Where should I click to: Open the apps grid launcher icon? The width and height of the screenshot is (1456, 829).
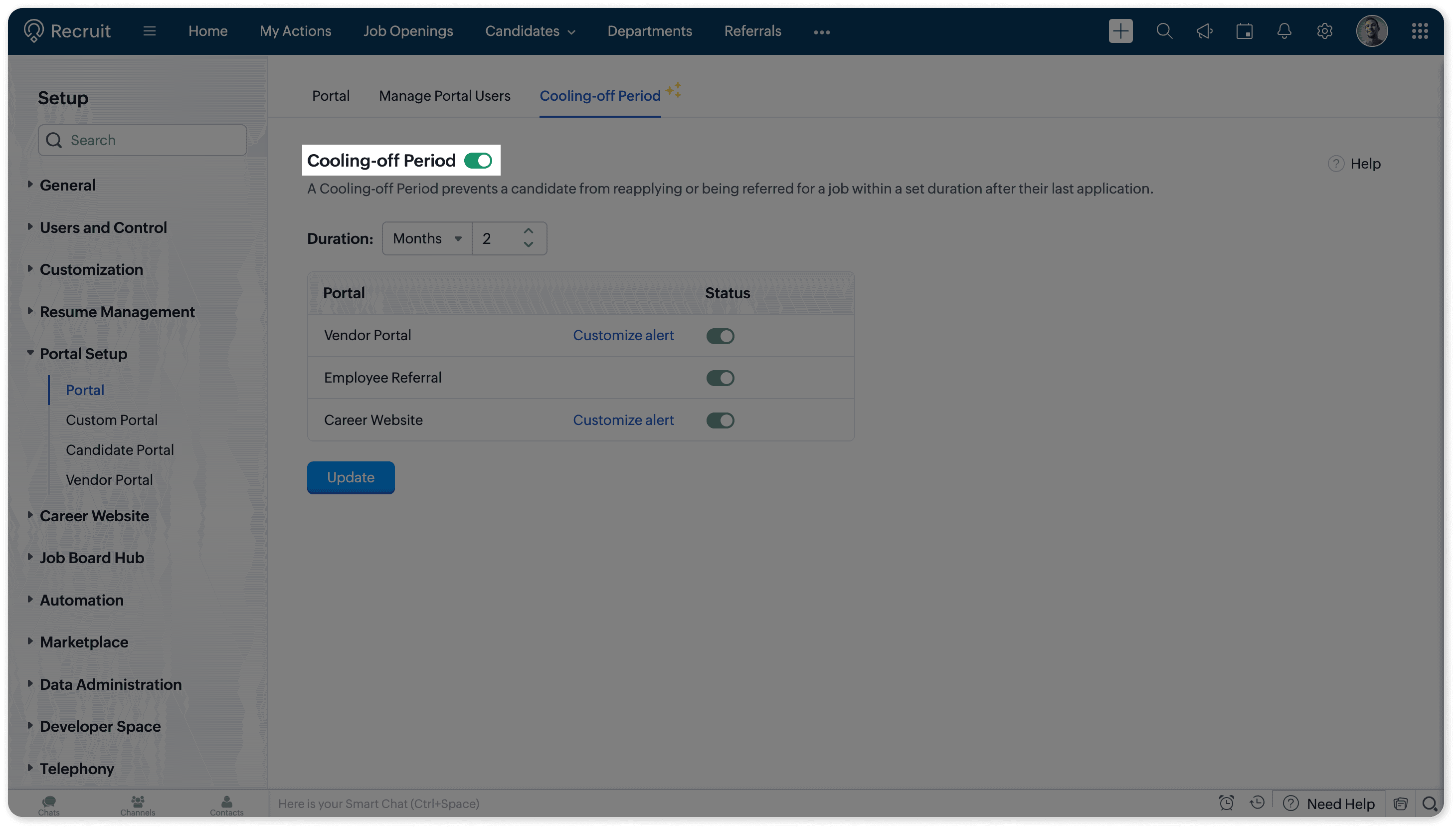pyautogui.click(x=1420, y=31)
